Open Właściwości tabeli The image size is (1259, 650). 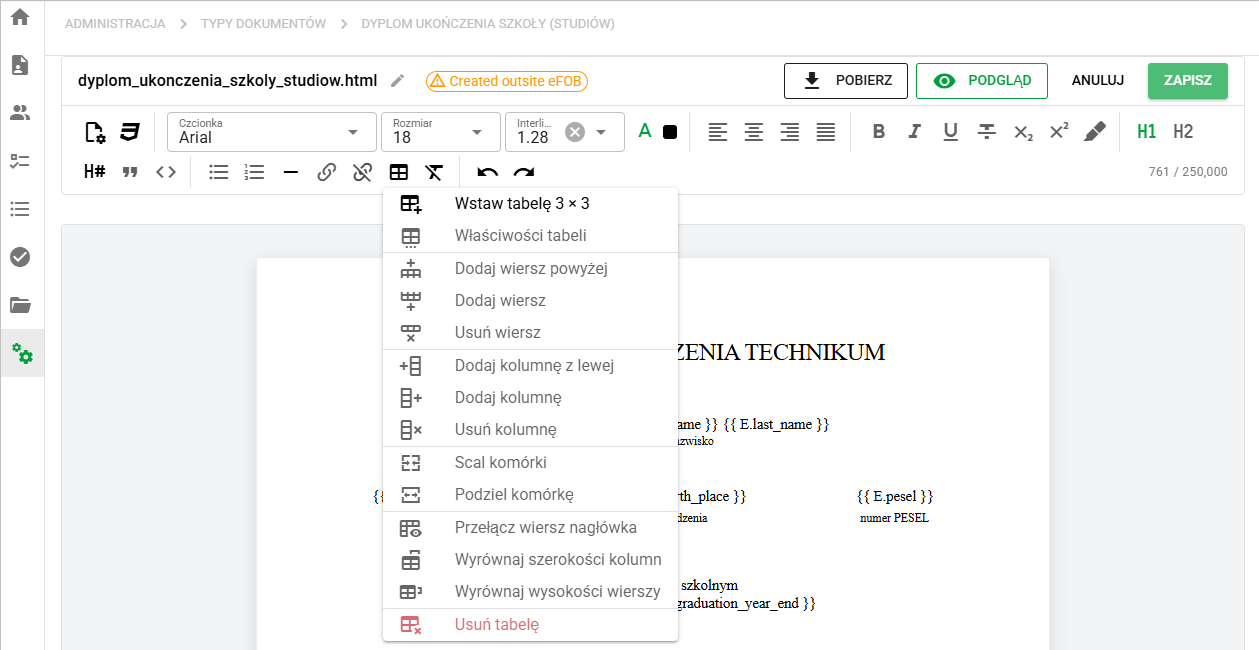(x=530, y=236)
